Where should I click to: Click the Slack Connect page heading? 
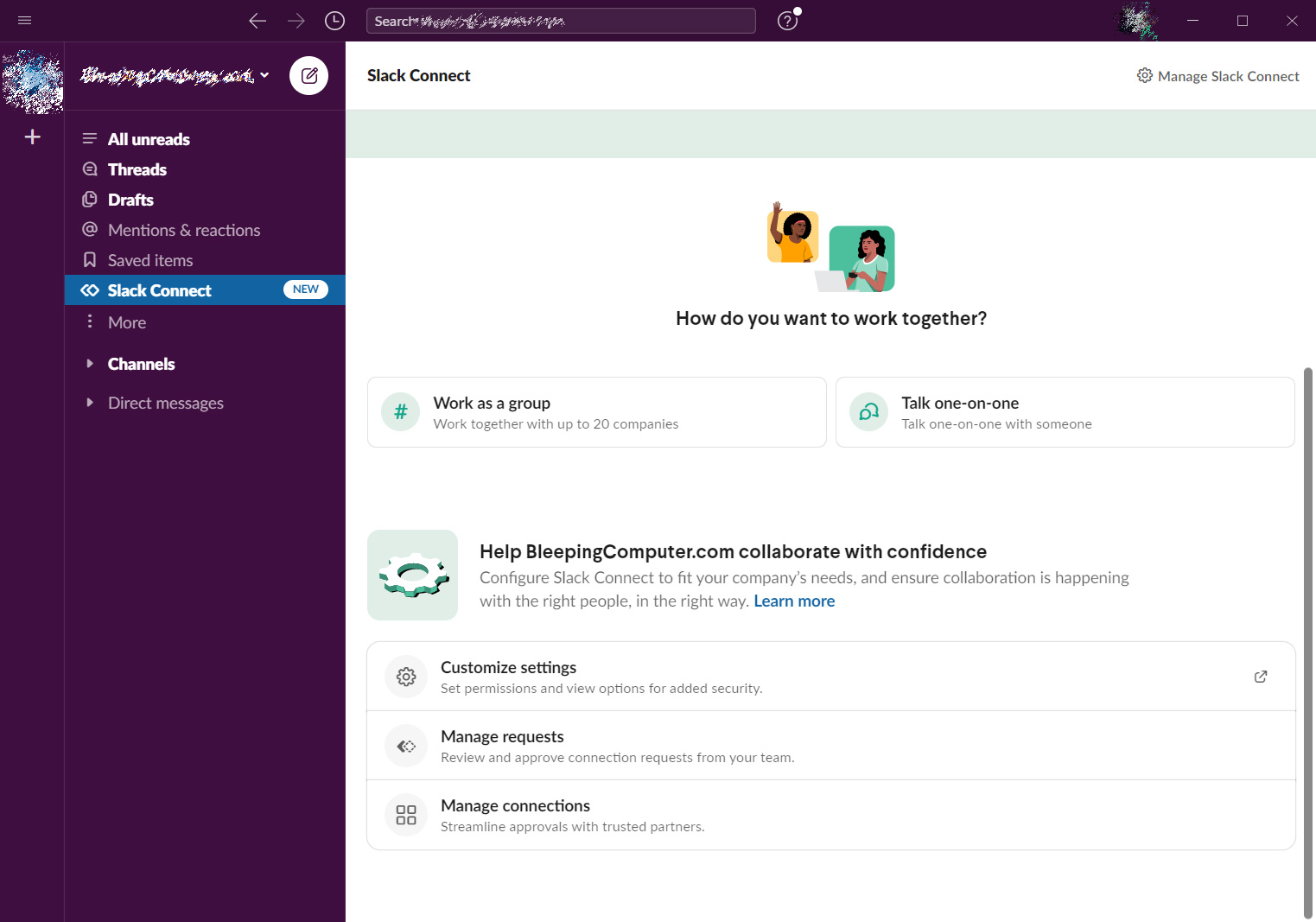click(x=418, y=76)
